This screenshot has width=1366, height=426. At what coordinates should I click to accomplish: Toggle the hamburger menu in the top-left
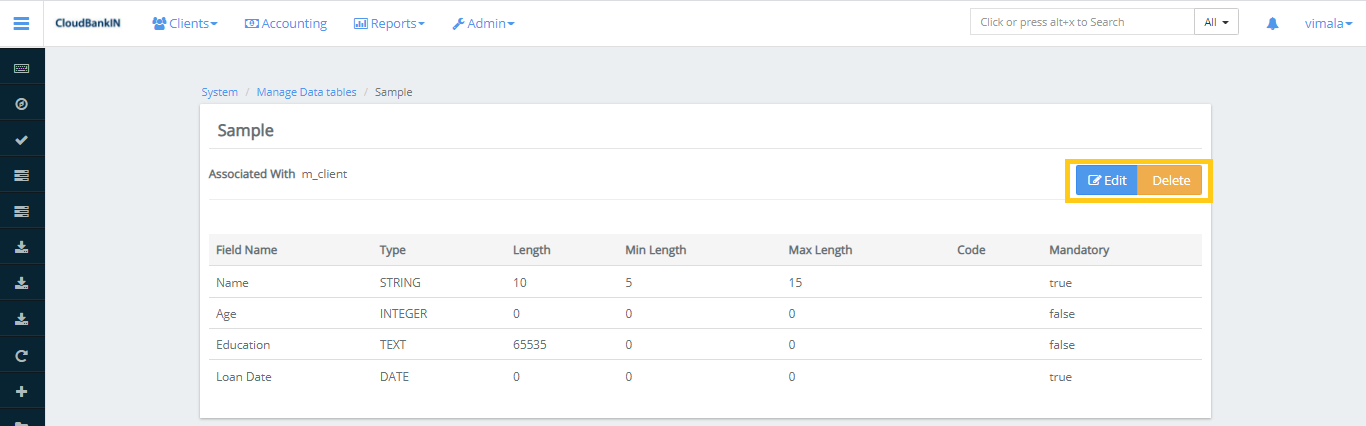[x=21, y=23]
